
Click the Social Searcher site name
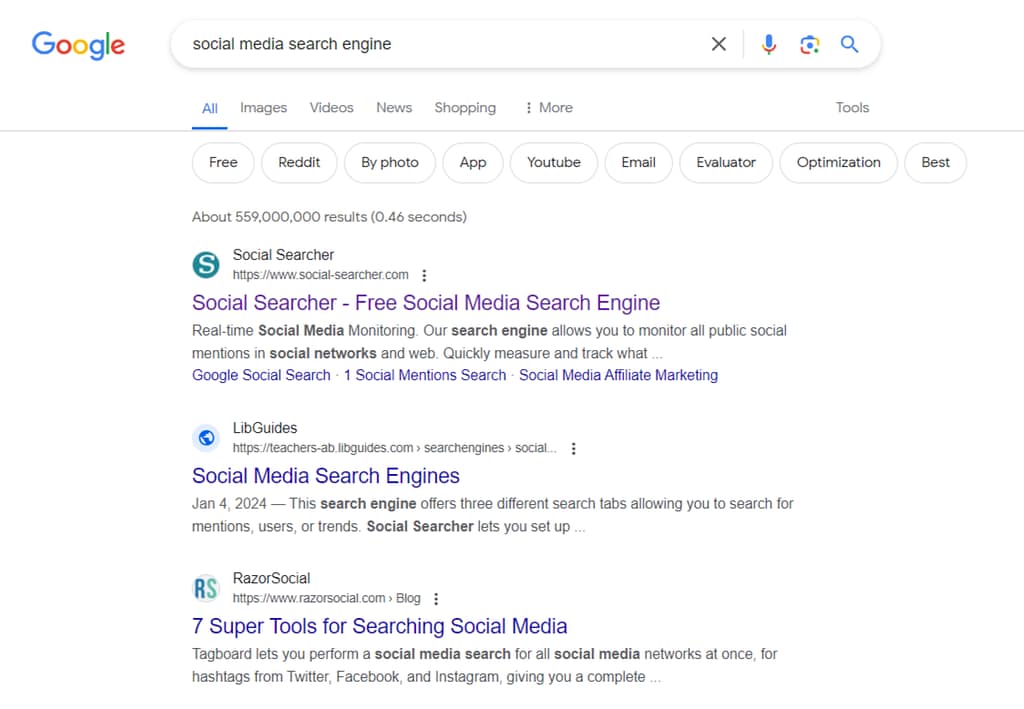pos(283,255)
